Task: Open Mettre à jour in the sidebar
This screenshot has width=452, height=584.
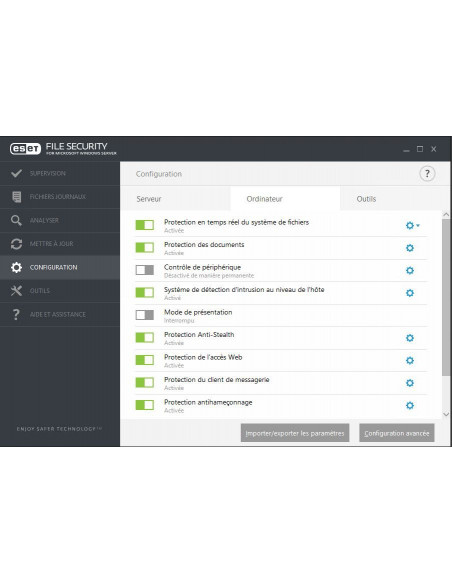Action: pos(60,244)
